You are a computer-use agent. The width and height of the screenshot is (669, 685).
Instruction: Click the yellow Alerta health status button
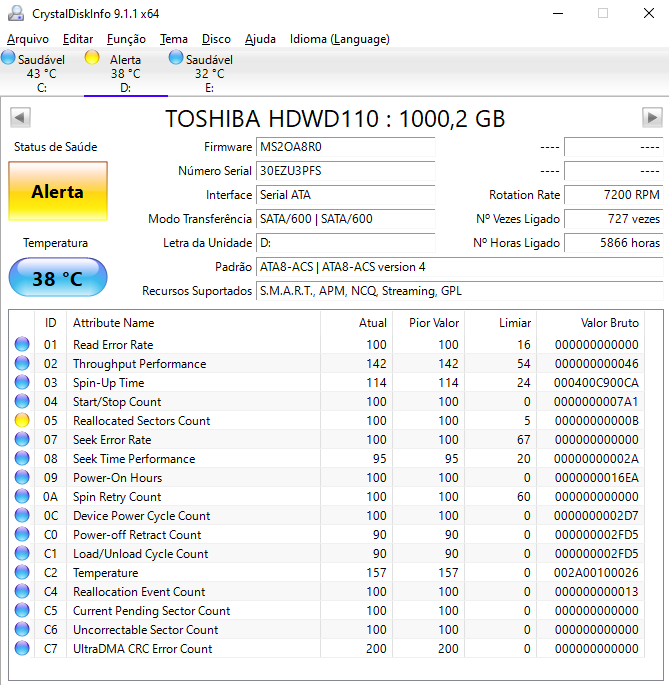58,191
